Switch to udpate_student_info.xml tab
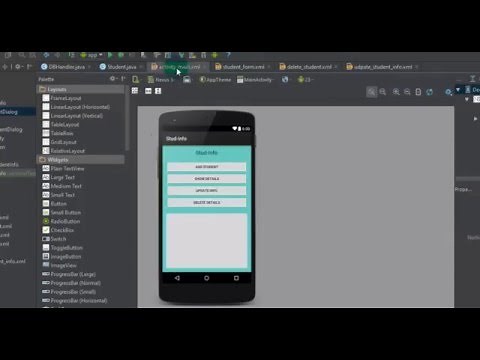 pos(379,67)
